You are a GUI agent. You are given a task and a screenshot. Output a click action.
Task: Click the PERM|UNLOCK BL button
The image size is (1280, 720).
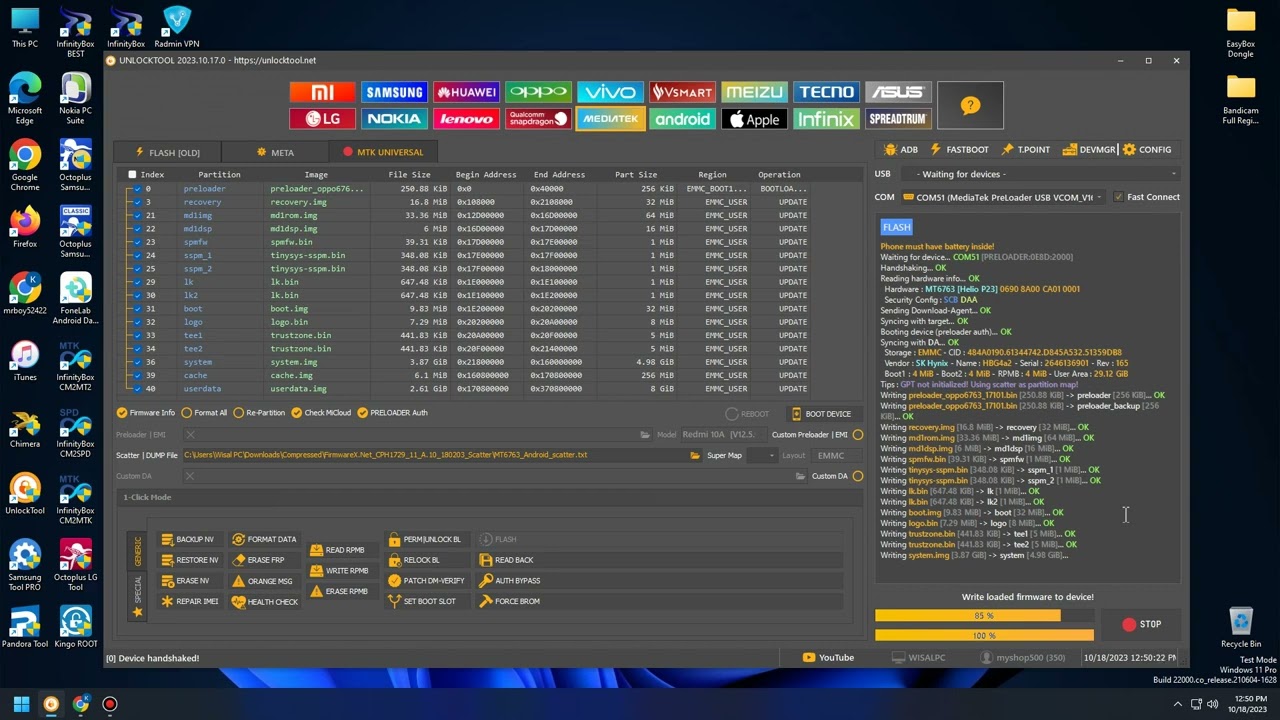[x=425, y=540]
